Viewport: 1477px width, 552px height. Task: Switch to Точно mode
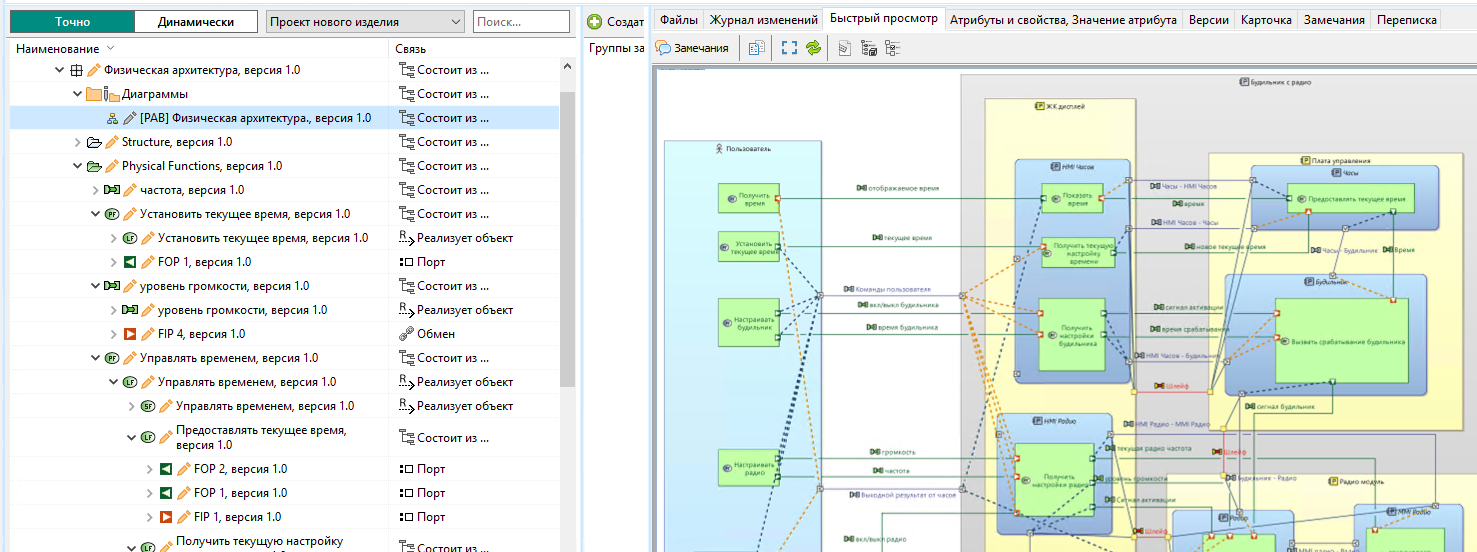pos(72,21)
